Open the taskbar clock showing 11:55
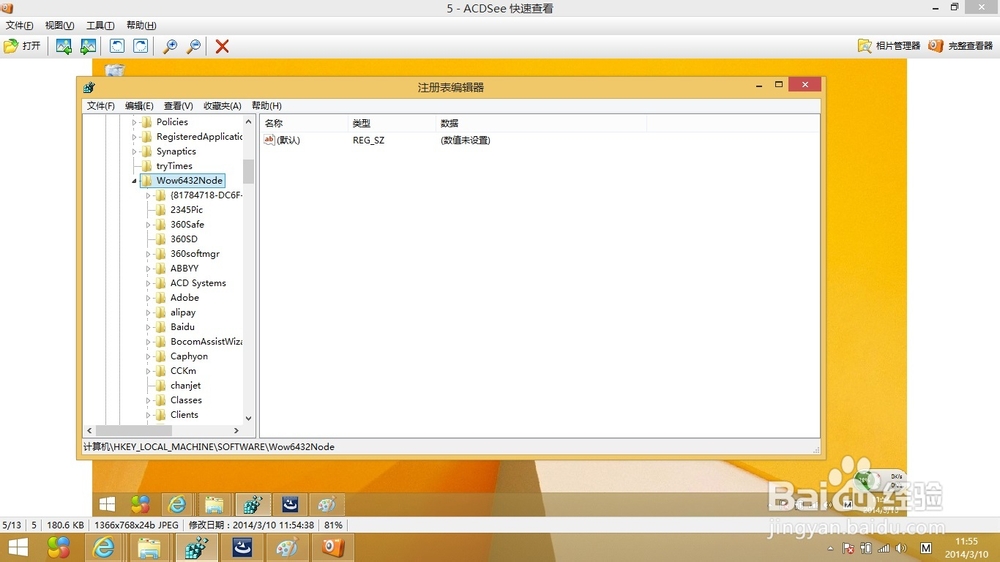Screen dimensions: 1000x562 (966, 548)
